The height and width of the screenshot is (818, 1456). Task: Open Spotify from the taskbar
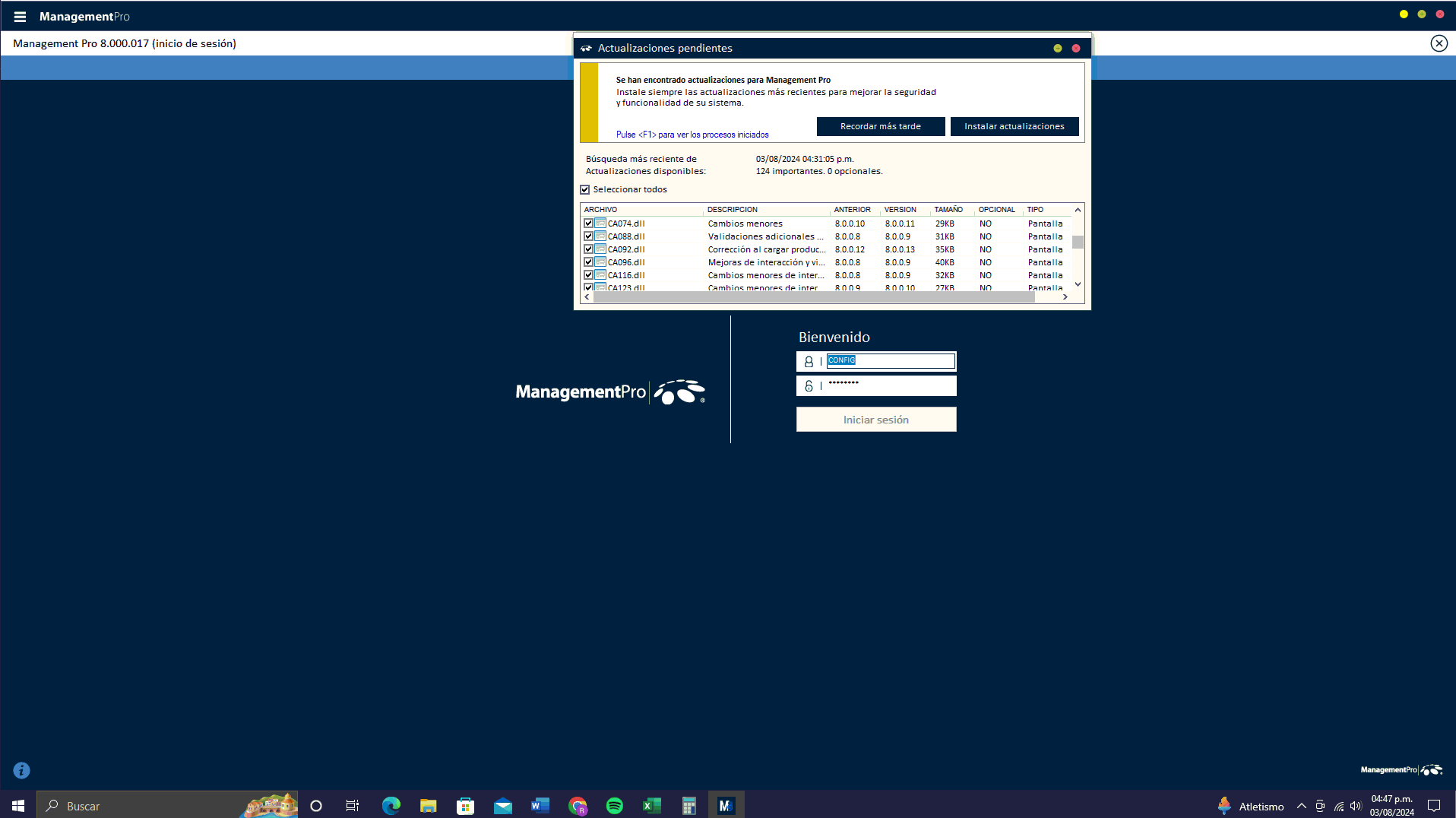[x=615, y=806]
